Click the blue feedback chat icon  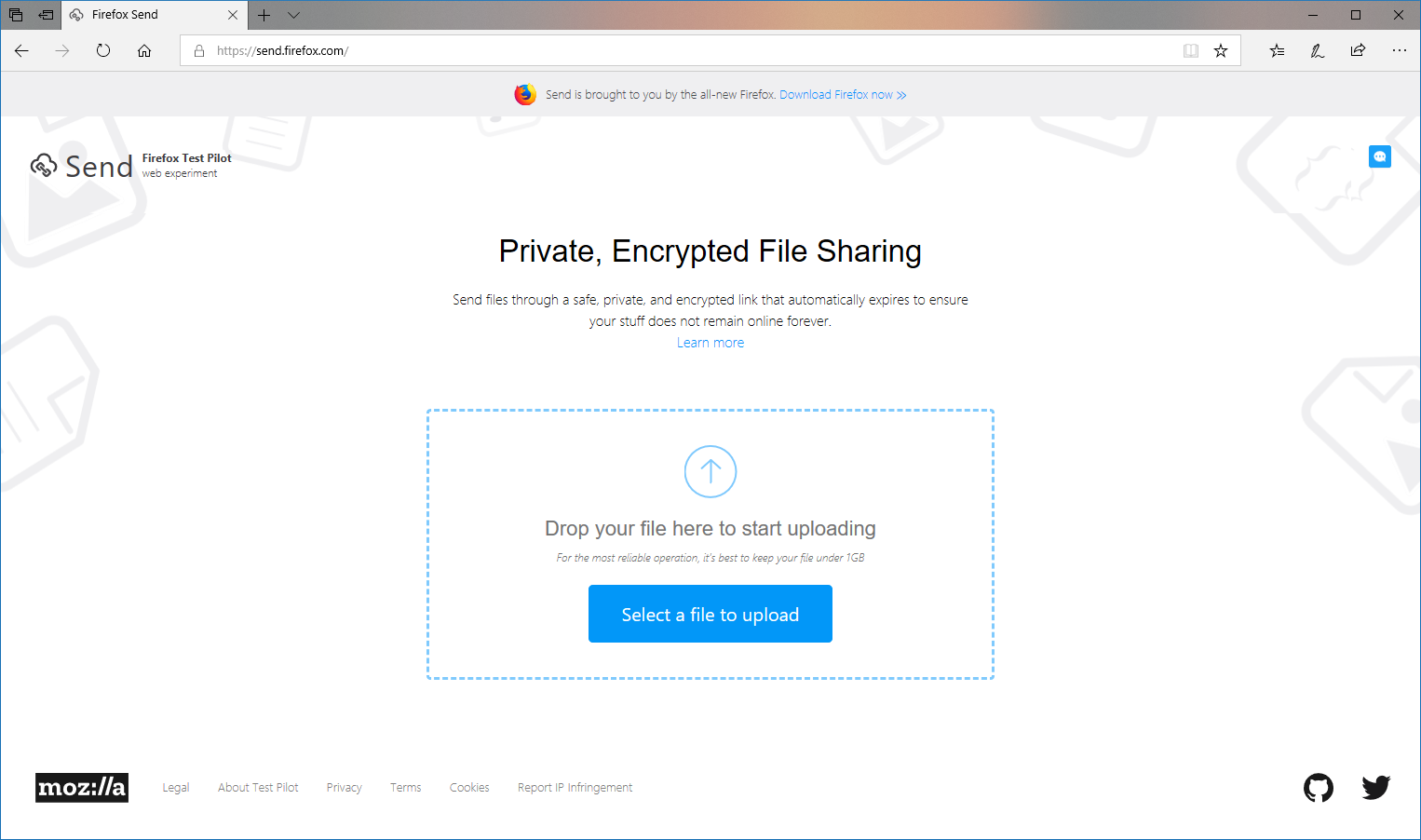coord(1379,156)
